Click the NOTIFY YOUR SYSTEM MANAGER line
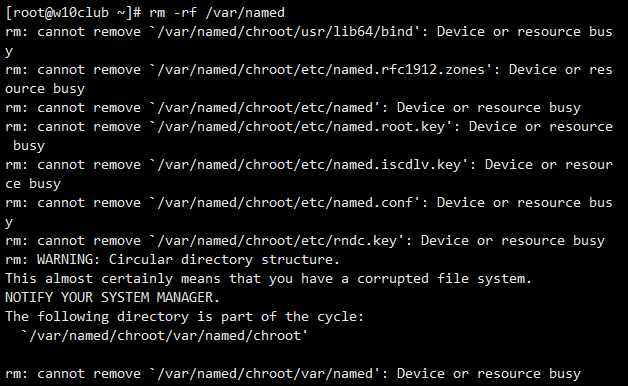 click(113, 298)
